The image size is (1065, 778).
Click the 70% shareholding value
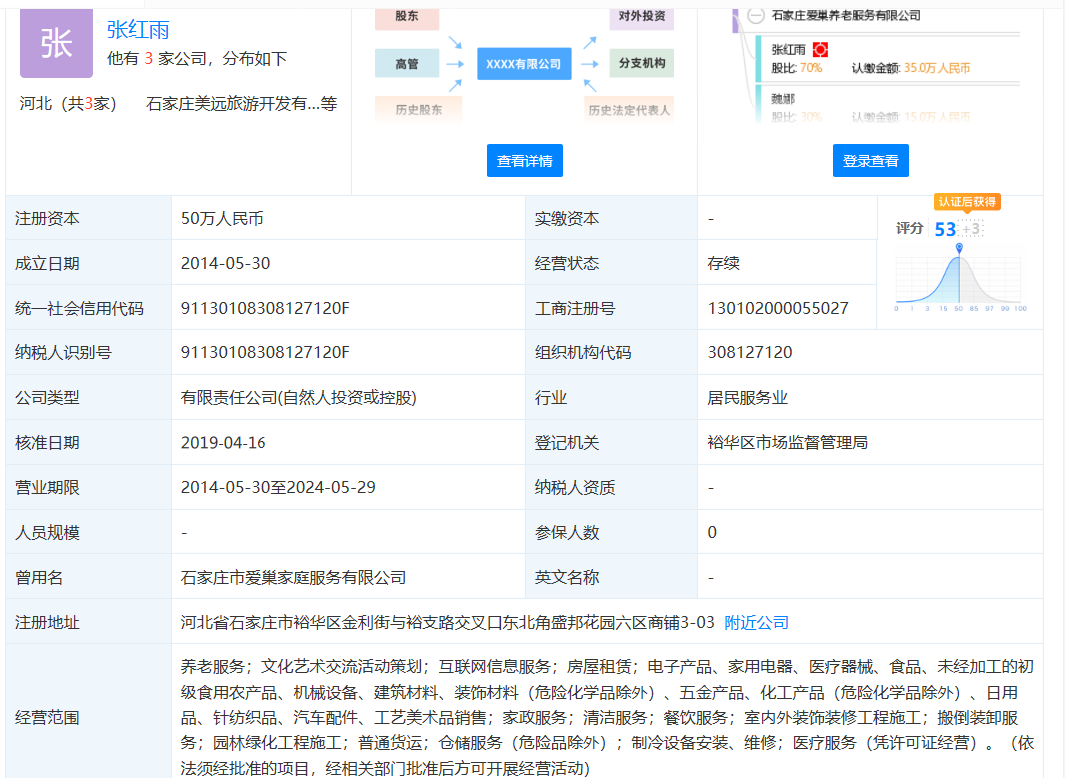(x=810, y=68)
